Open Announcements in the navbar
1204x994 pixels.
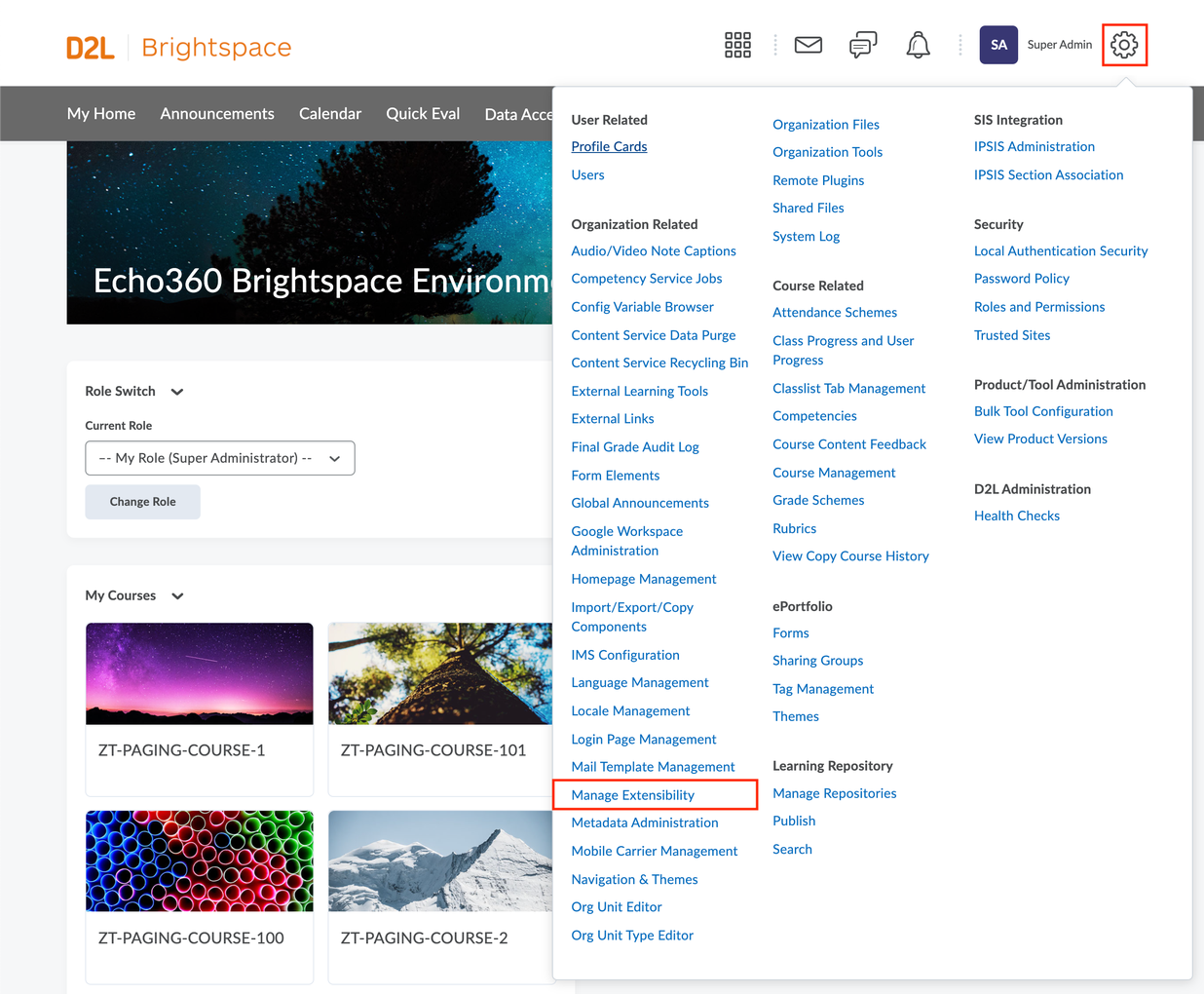click(x=217, y=114)
